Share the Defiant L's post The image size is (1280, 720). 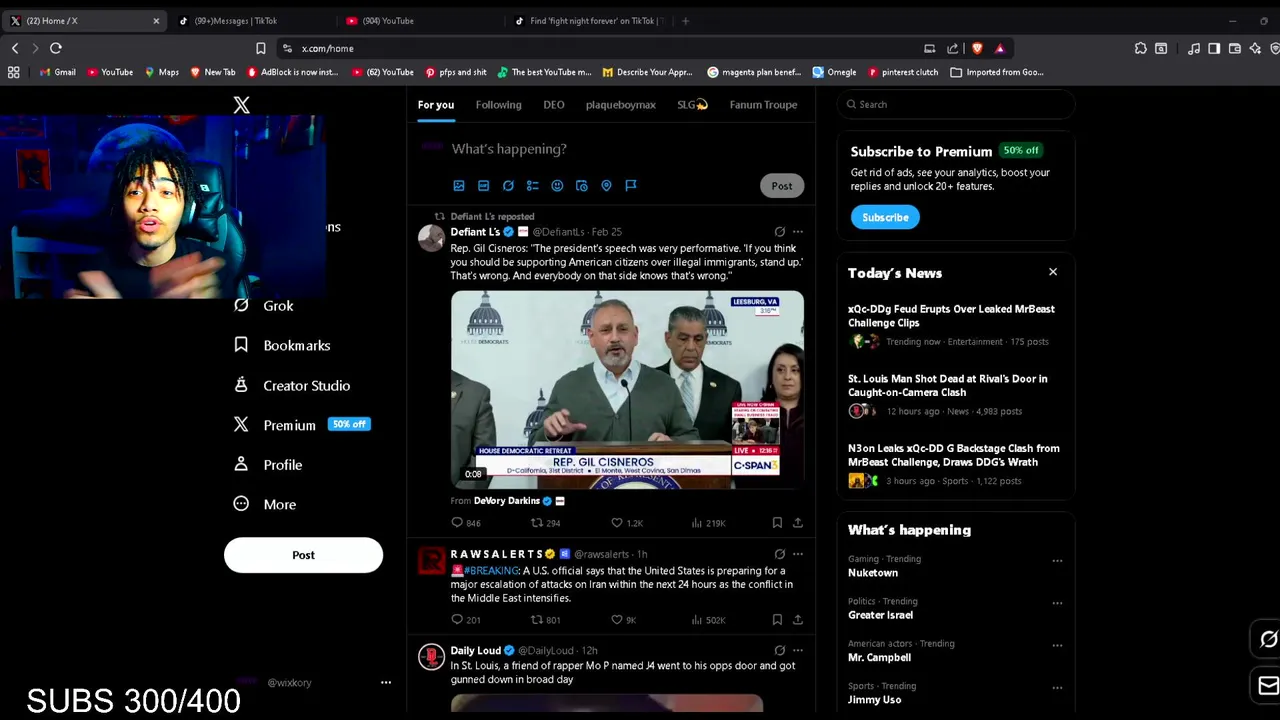[x=797, y=523]
